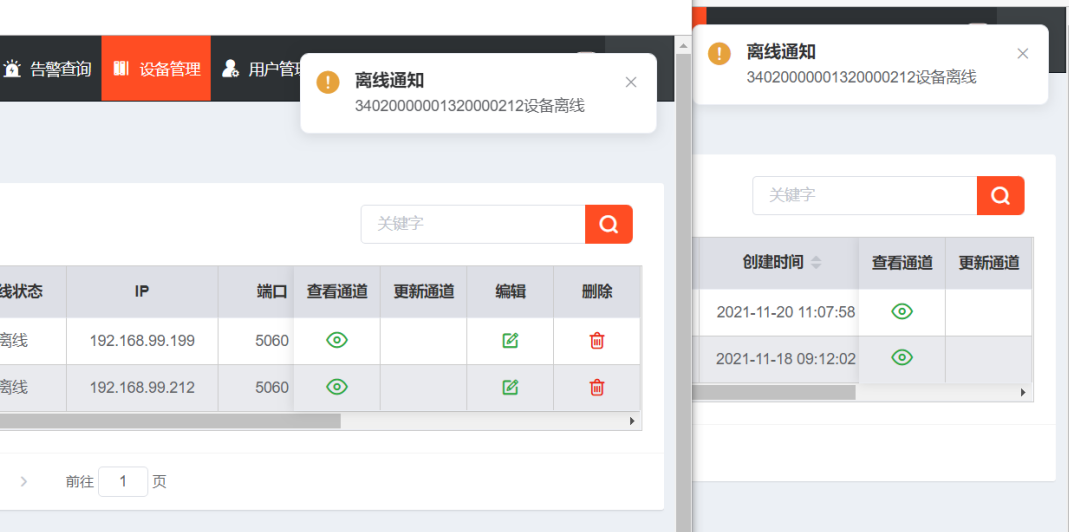Sort by 创建时间 column in right window
Viewport: 1069px width, 532px height.
(x=816, y=263)
